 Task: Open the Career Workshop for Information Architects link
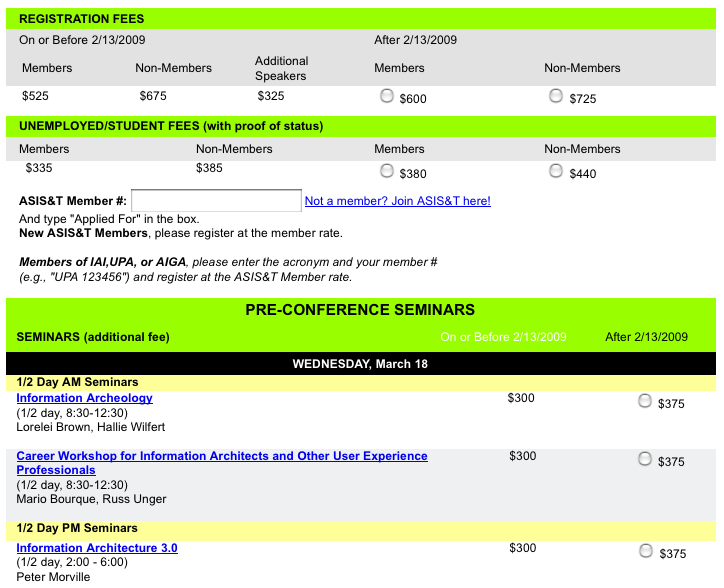point(222,456)
